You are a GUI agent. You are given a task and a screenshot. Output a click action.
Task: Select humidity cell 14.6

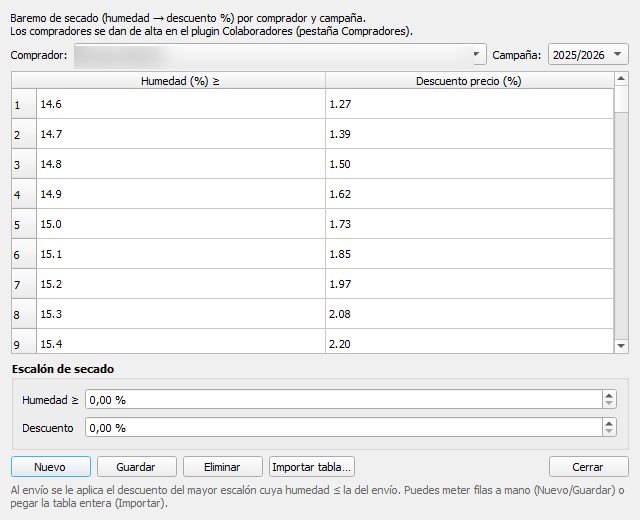click(181, 104)
